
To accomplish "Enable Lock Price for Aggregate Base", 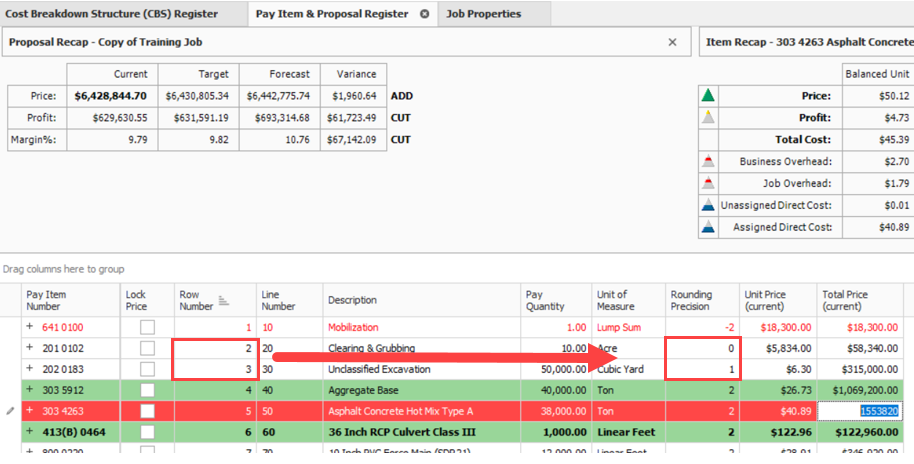I will [147, 390].
